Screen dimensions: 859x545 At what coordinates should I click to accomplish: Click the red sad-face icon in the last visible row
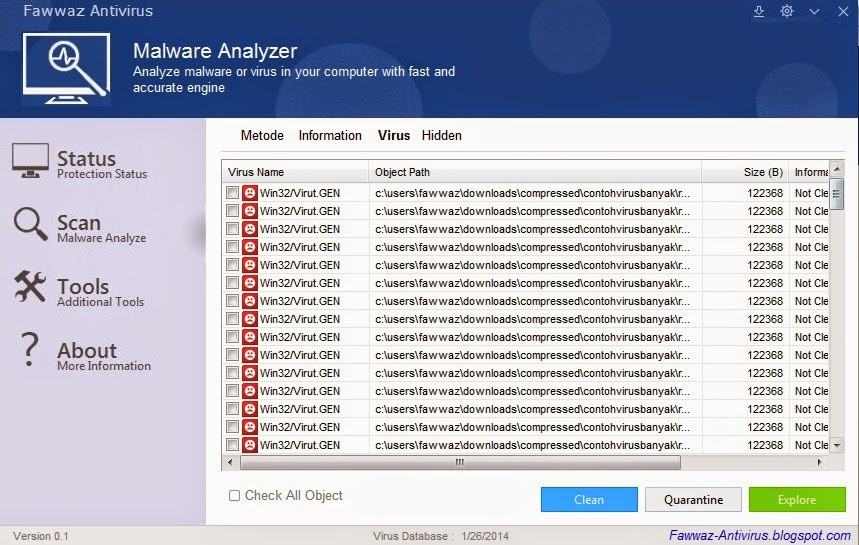click(250, 445)
